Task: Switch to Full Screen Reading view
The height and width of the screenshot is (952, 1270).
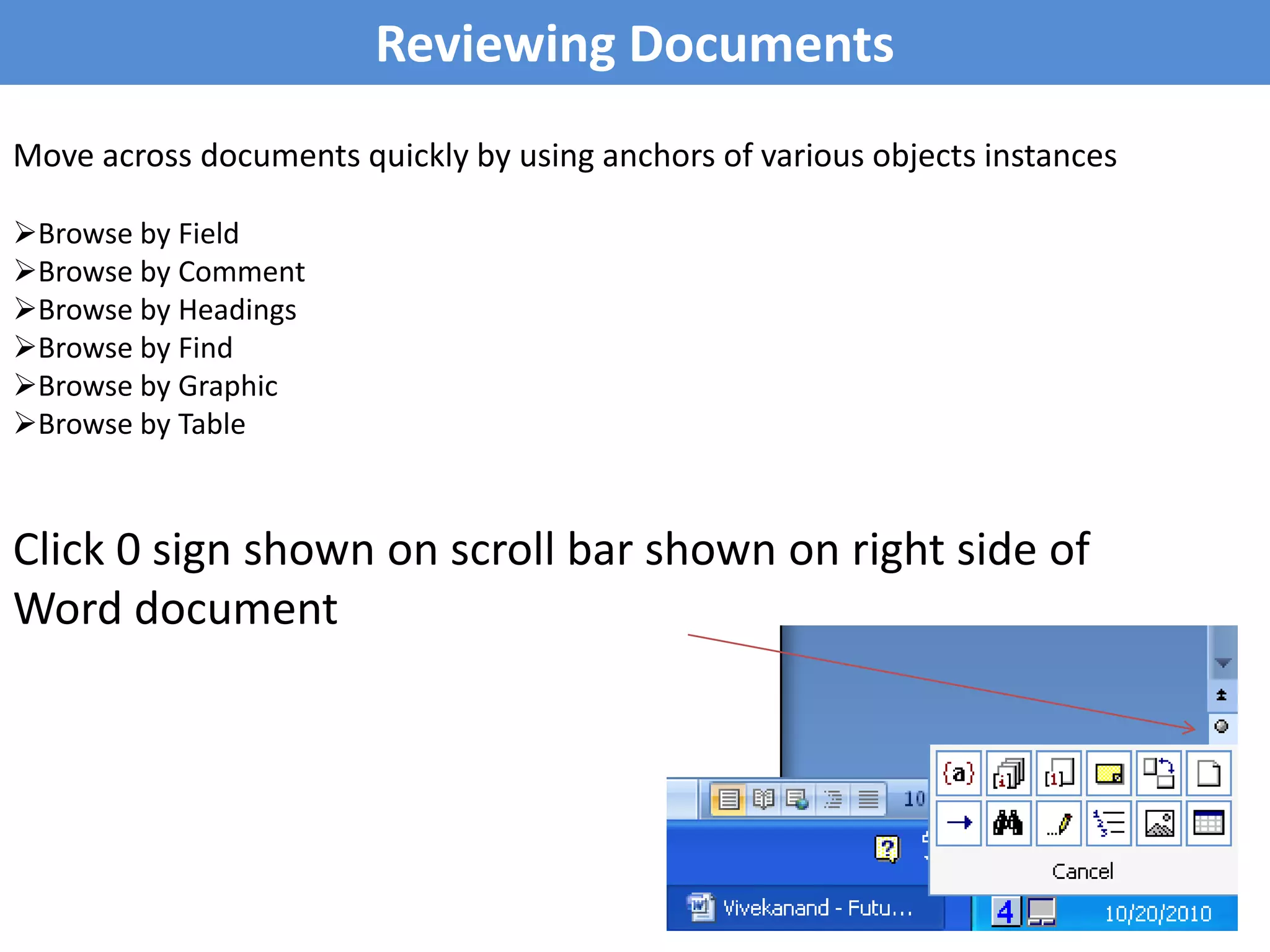Action: [763, 799]
